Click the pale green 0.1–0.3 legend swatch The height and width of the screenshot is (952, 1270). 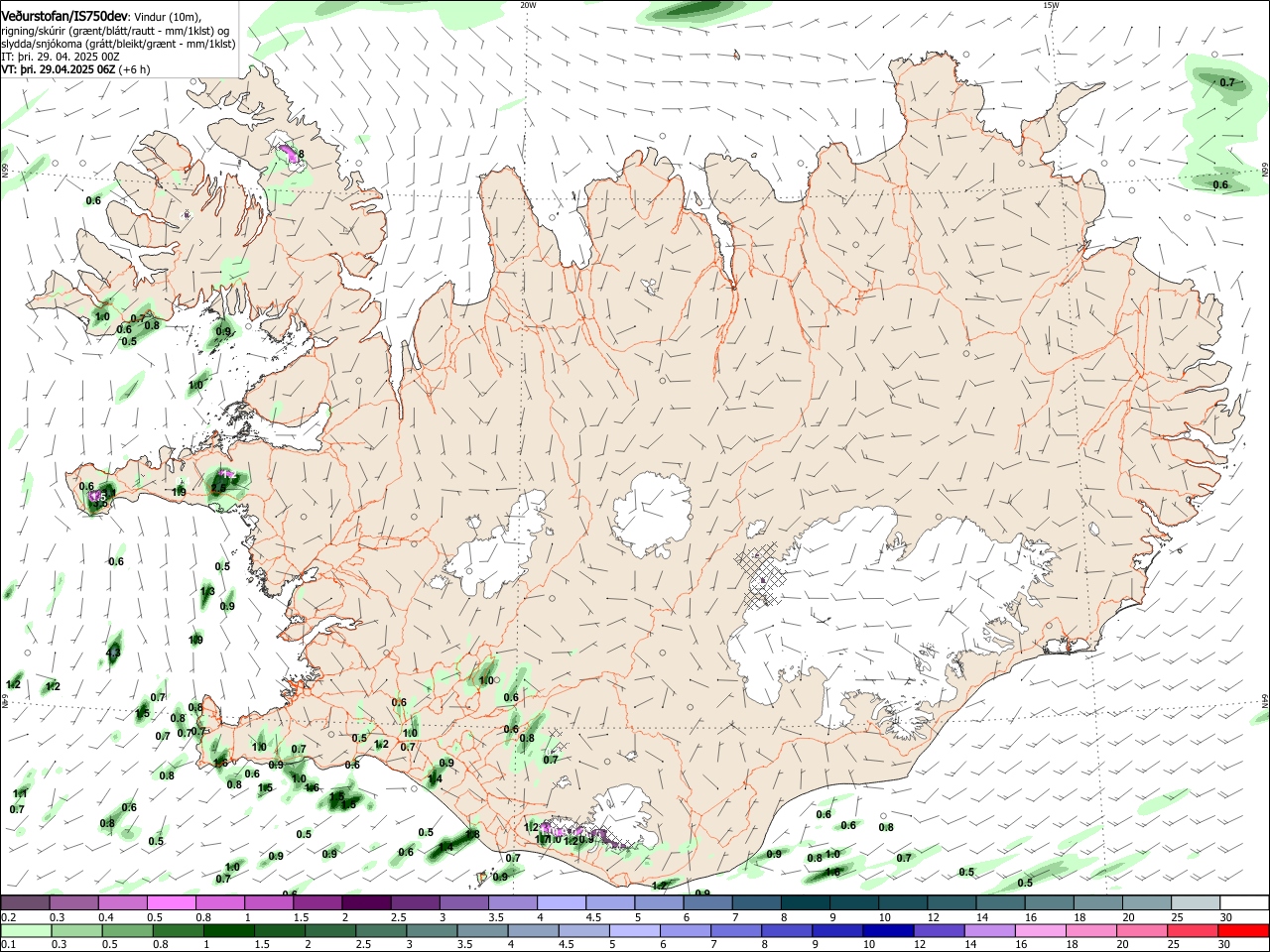point(25,931)
